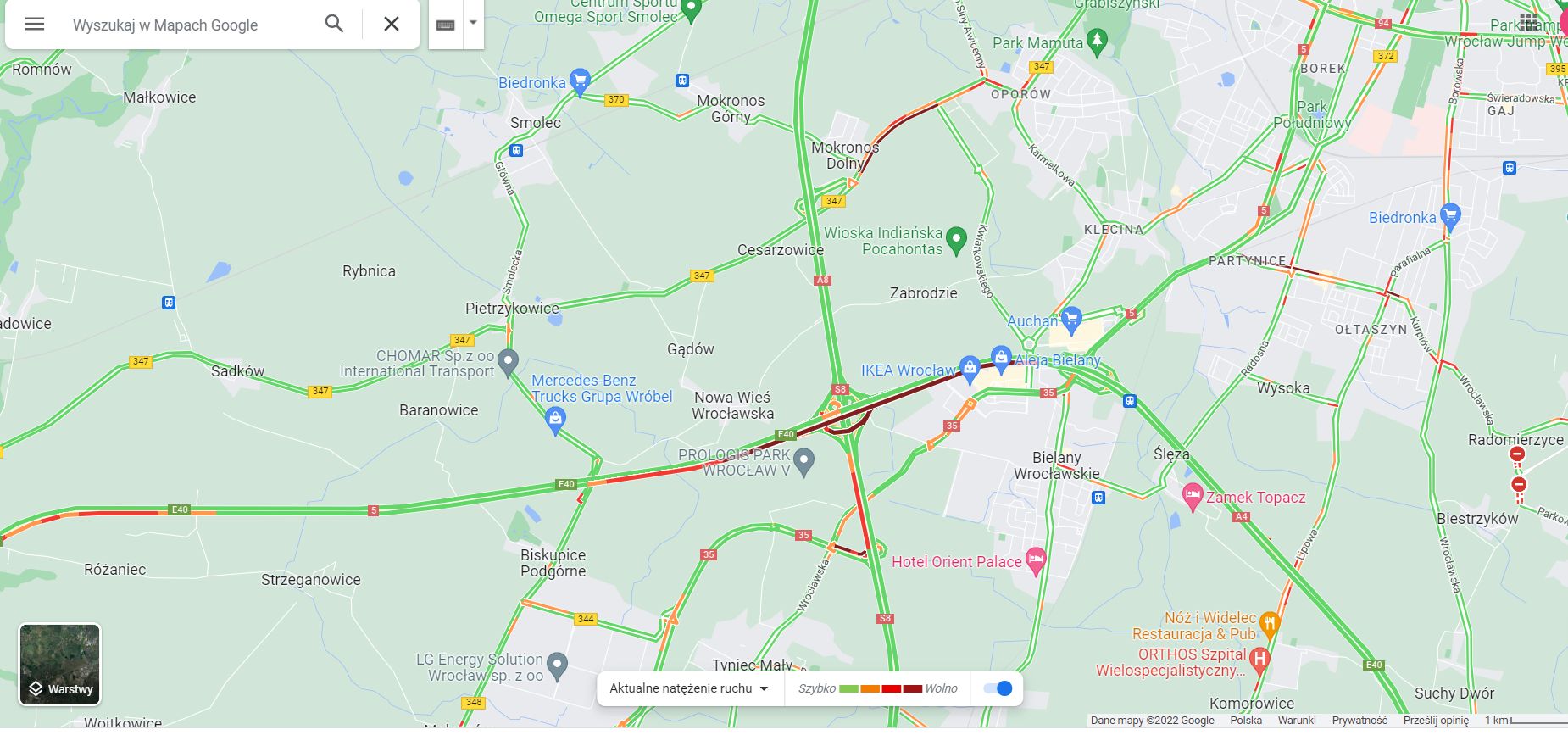Open the on-screen keyboard icon
The width and height of the screenshot is (1568, 735).
click(x=446, y=25)
